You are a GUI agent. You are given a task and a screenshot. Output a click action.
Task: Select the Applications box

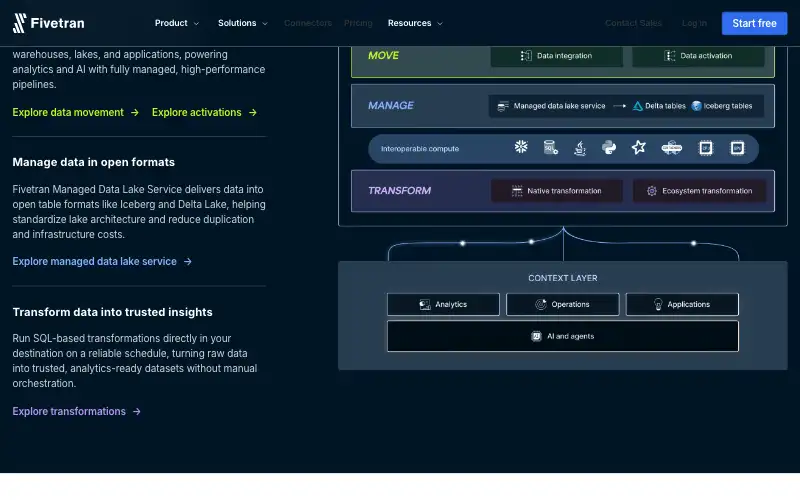pyautogui.click(x=682, y=304)
